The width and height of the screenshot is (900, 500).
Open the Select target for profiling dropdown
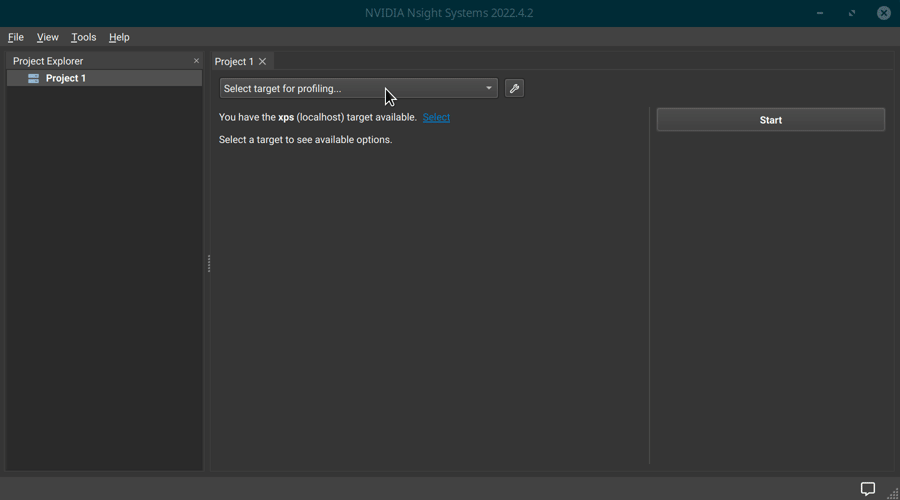[359, 88]
